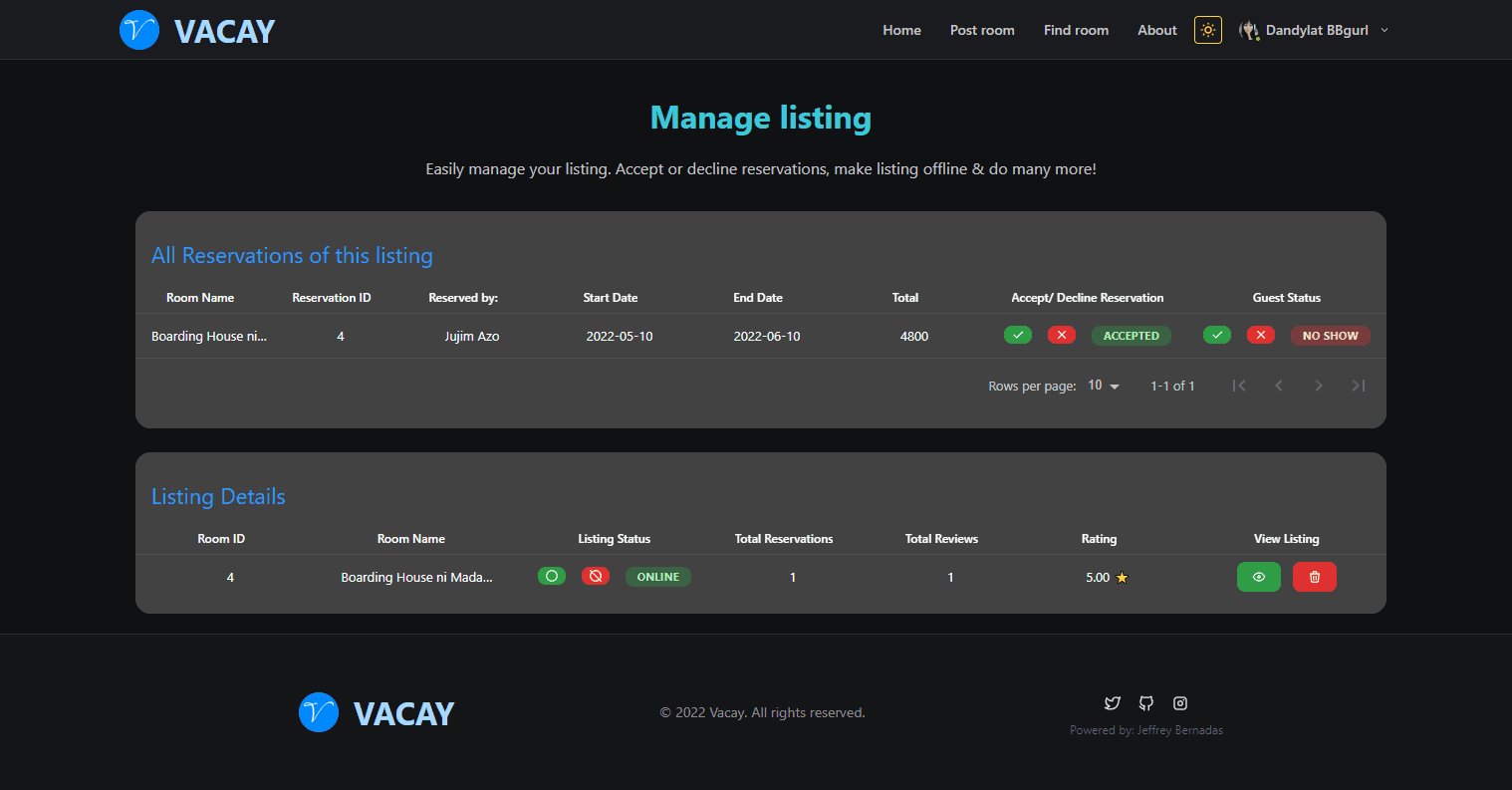Open the GitHub icon in footer
This screenshot has height=790, width=1512.
pyautogui.click(x=1146, y=703)
